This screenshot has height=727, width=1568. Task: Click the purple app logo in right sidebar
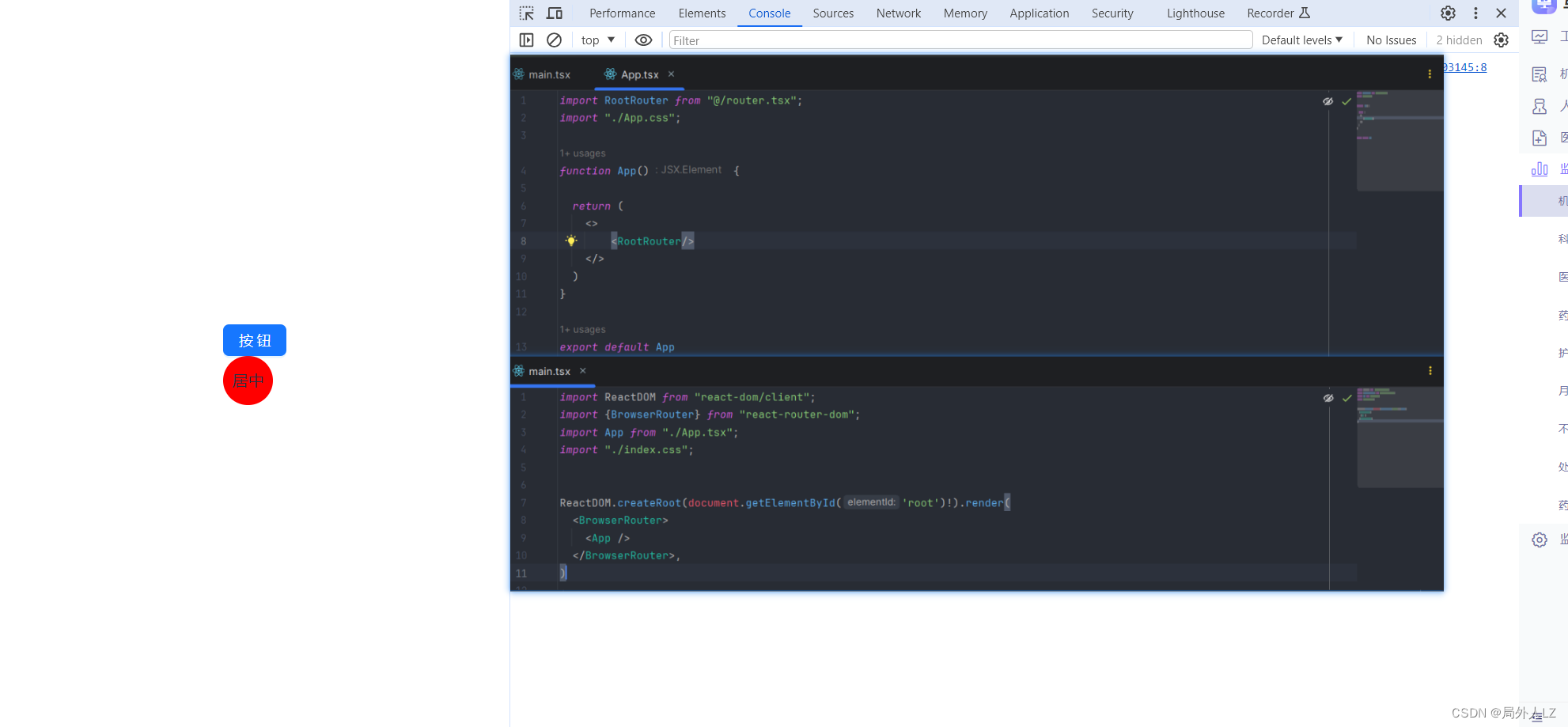tap(1543, 6)
